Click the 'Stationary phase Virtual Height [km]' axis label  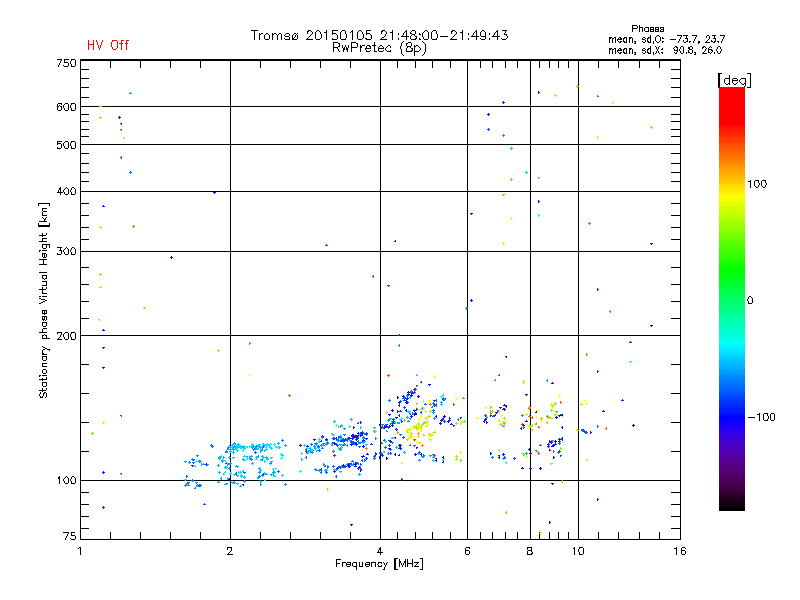[43, 300]
